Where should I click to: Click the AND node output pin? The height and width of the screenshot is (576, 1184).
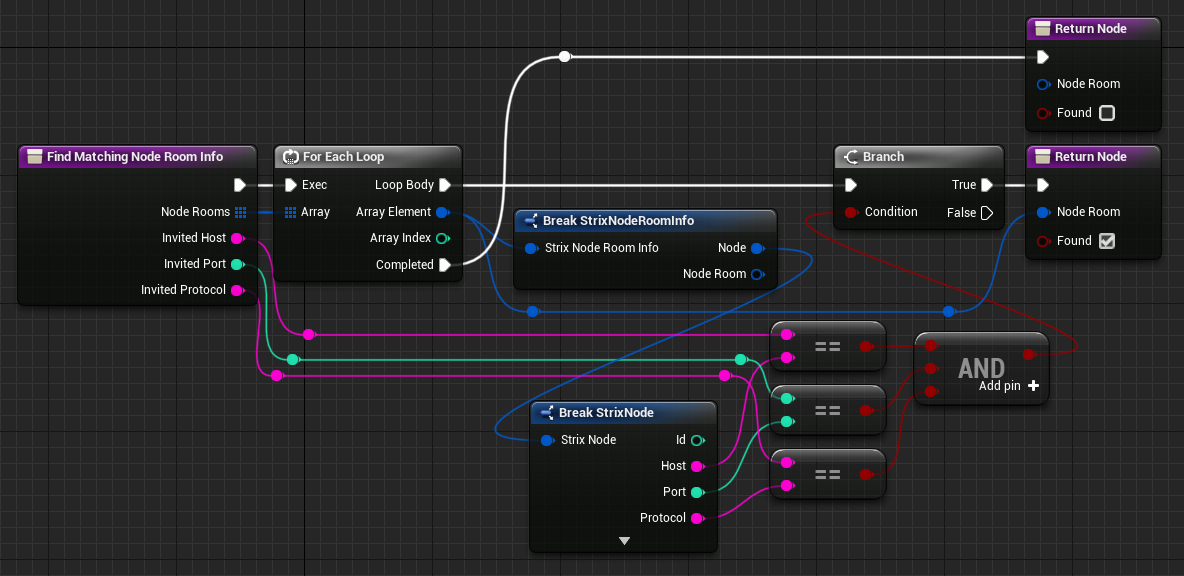point(1029,354)
